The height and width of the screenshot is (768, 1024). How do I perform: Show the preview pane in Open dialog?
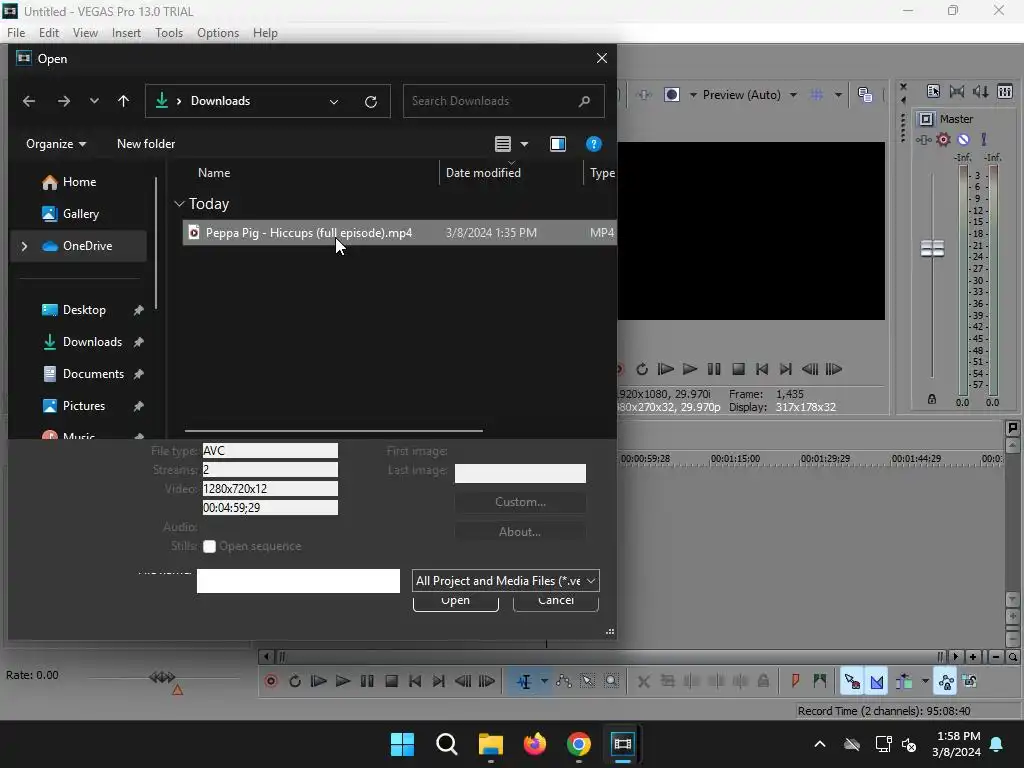[x=558, y=144]
